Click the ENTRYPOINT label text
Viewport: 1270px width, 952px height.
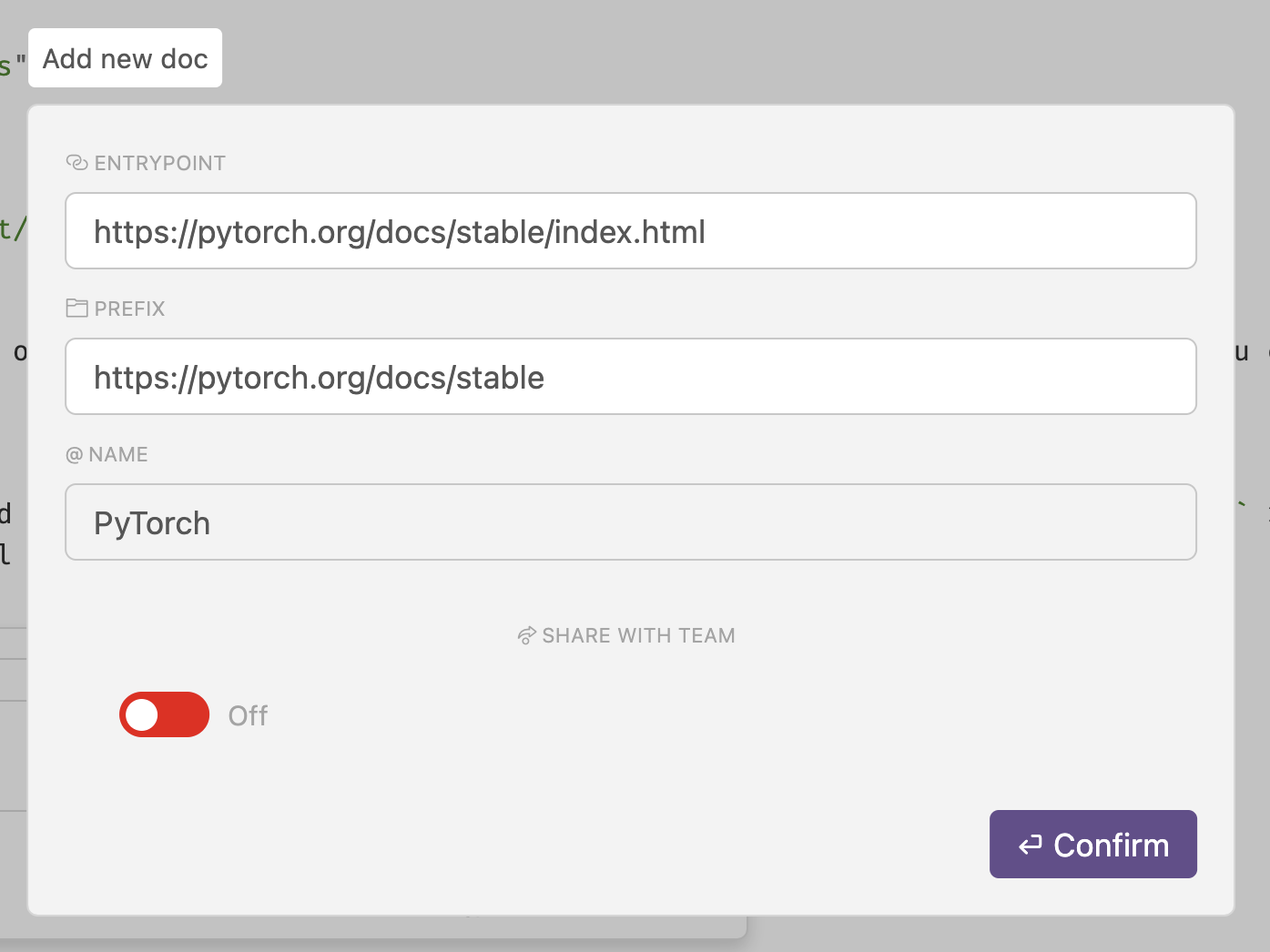click(x=160, y=164)
